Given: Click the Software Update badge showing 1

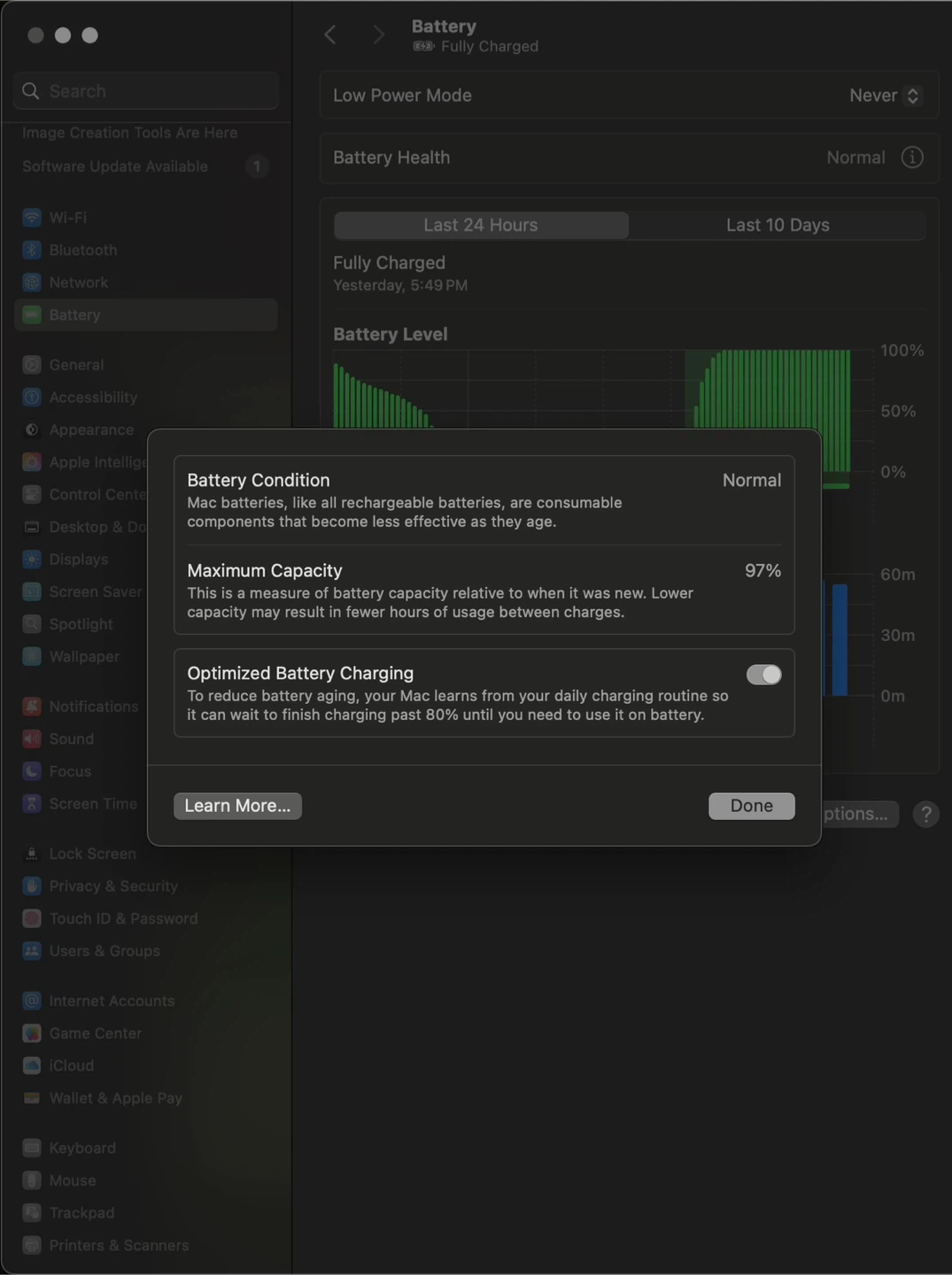Looking at the screenshot, I should point(257,166).
